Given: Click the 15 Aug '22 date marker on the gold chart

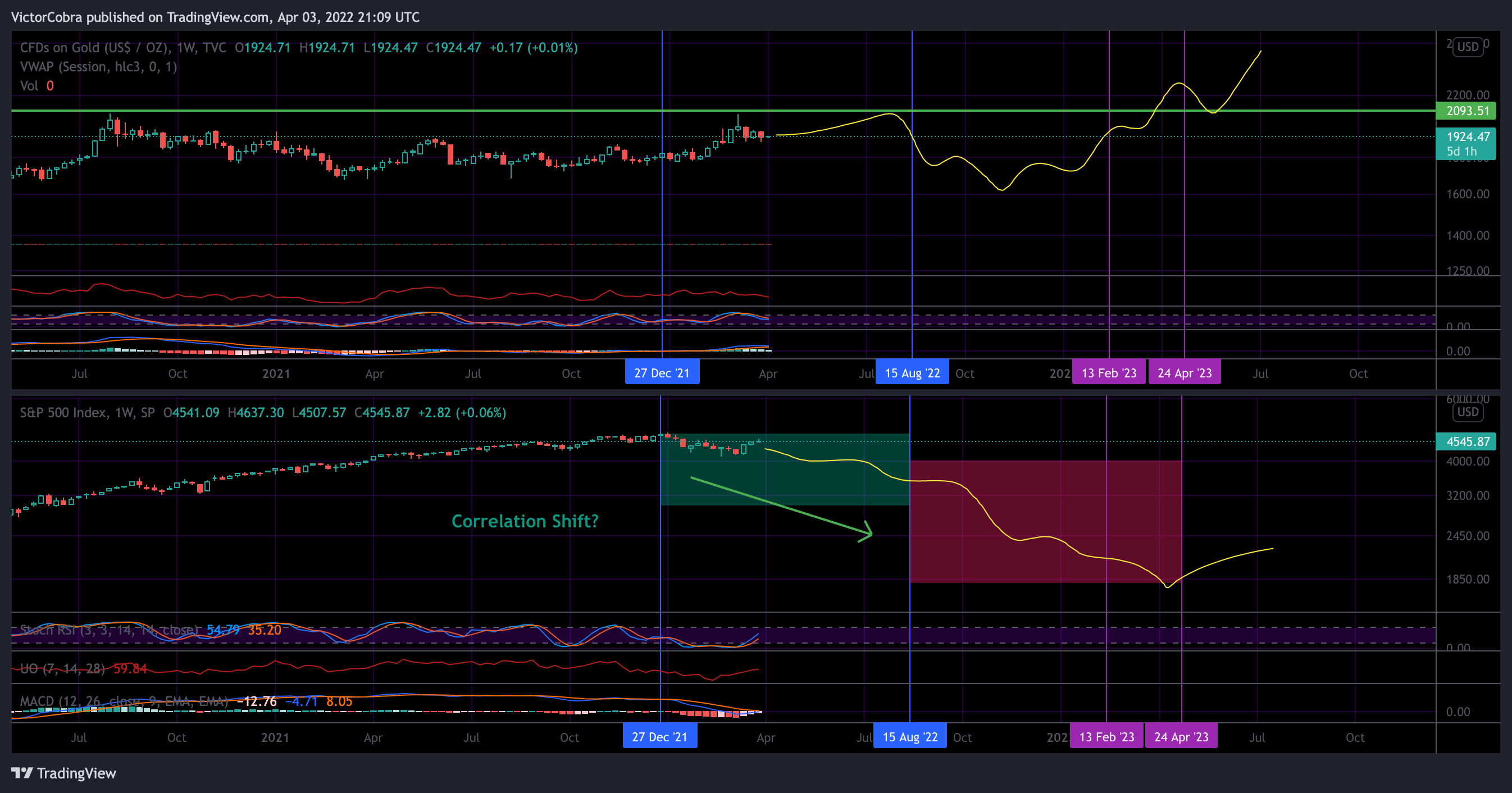Looking at the screenshot, I should click(912, 373).
